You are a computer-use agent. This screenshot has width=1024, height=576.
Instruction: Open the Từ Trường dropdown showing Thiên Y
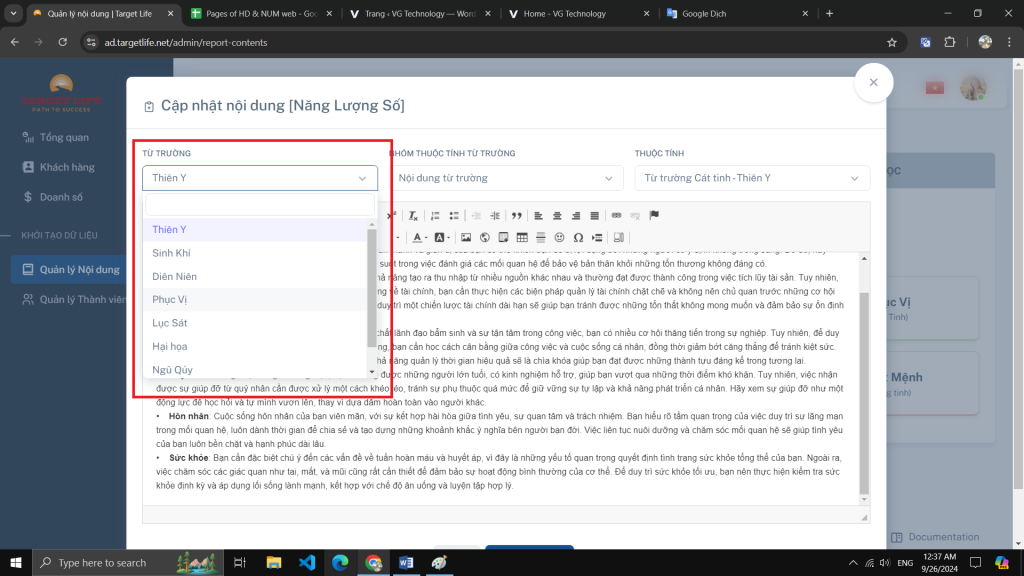[260, 178]
